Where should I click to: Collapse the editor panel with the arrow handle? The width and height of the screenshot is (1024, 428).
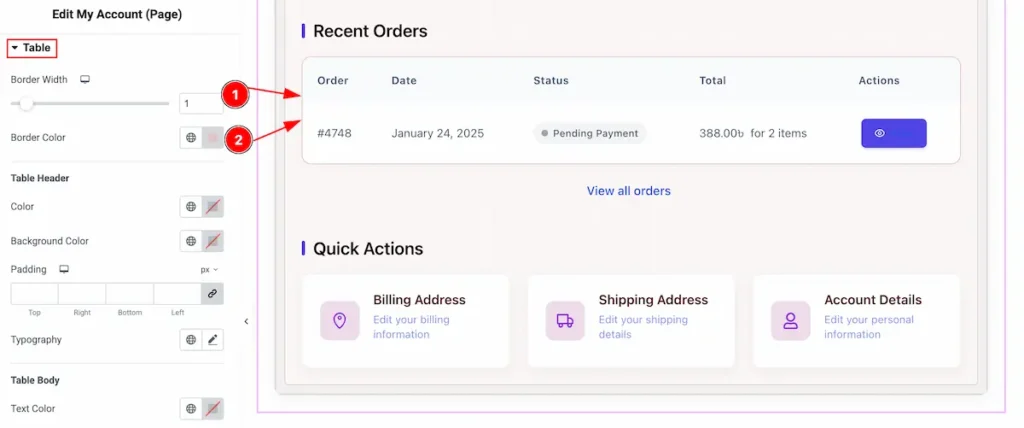click(246, 321)
